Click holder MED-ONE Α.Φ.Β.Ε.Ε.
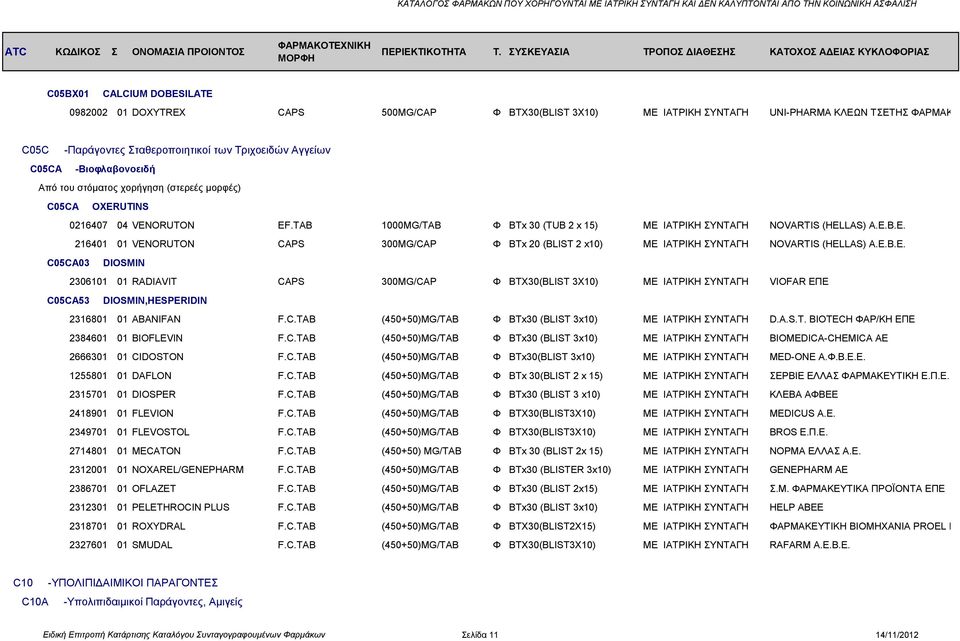This screenshot has height=641, width=960. point(817,357)
